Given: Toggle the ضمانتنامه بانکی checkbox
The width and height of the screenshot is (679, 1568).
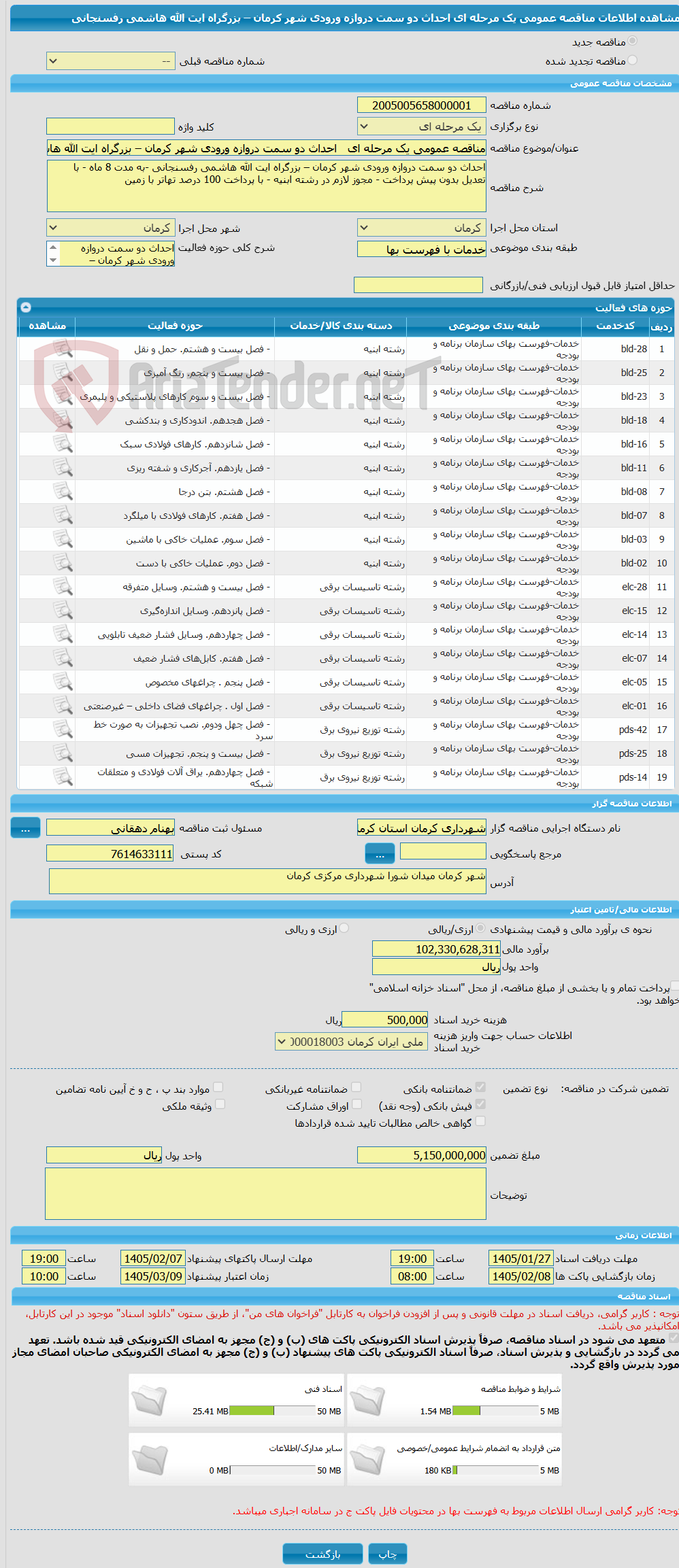Looking at the screenshot, I should point(480,1088).
